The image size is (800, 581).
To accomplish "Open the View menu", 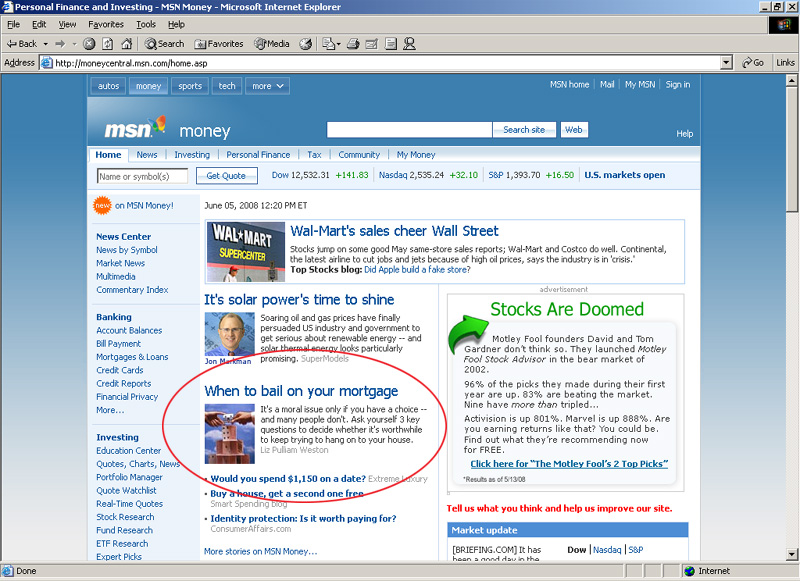I will (x=67, y=24).
